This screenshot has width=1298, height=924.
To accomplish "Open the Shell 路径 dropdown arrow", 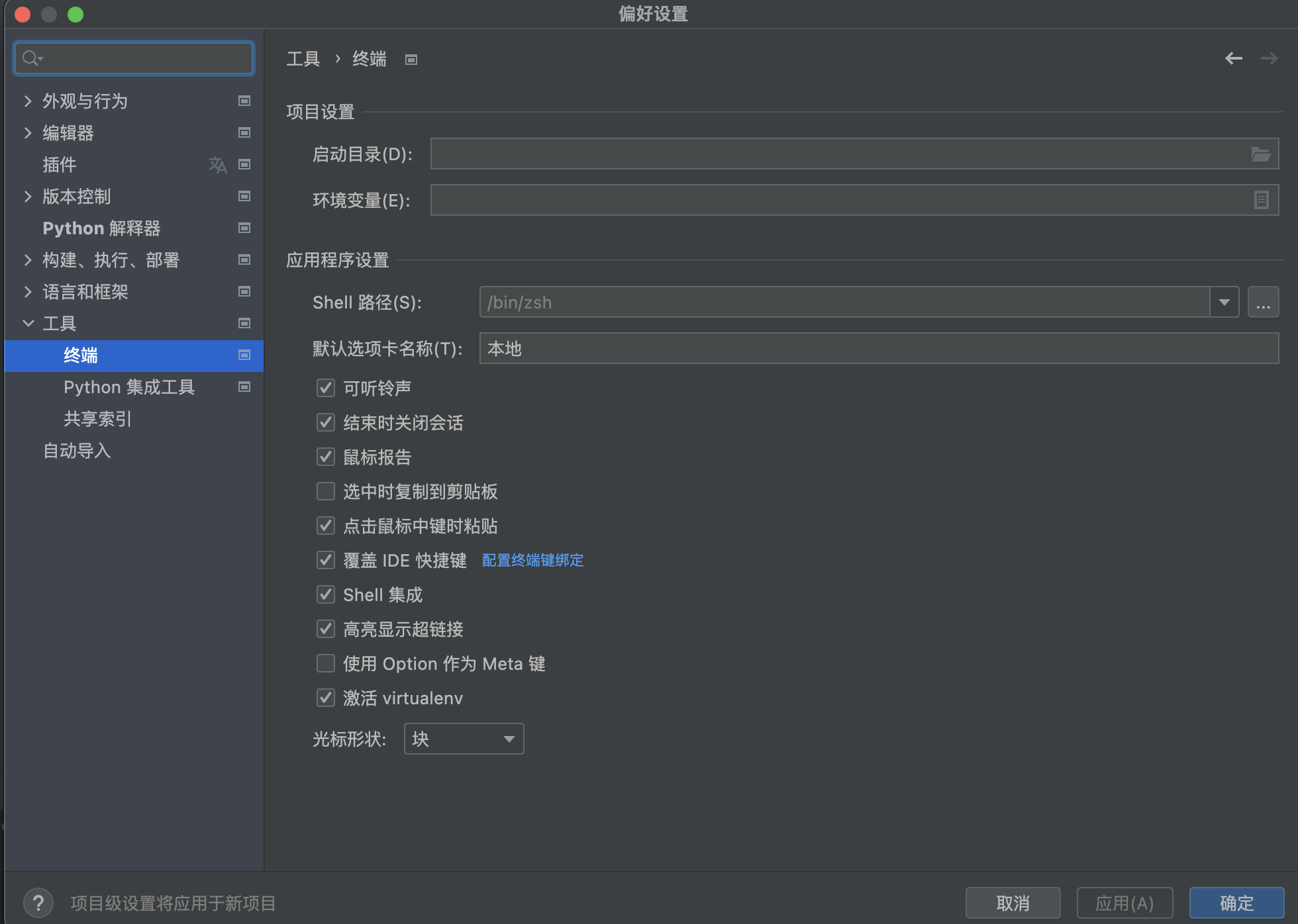I will tap(1224, 302).
